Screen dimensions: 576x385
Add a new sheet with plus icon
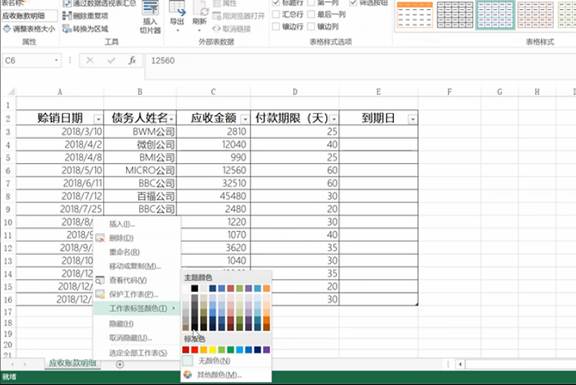[x=120, y=364]
